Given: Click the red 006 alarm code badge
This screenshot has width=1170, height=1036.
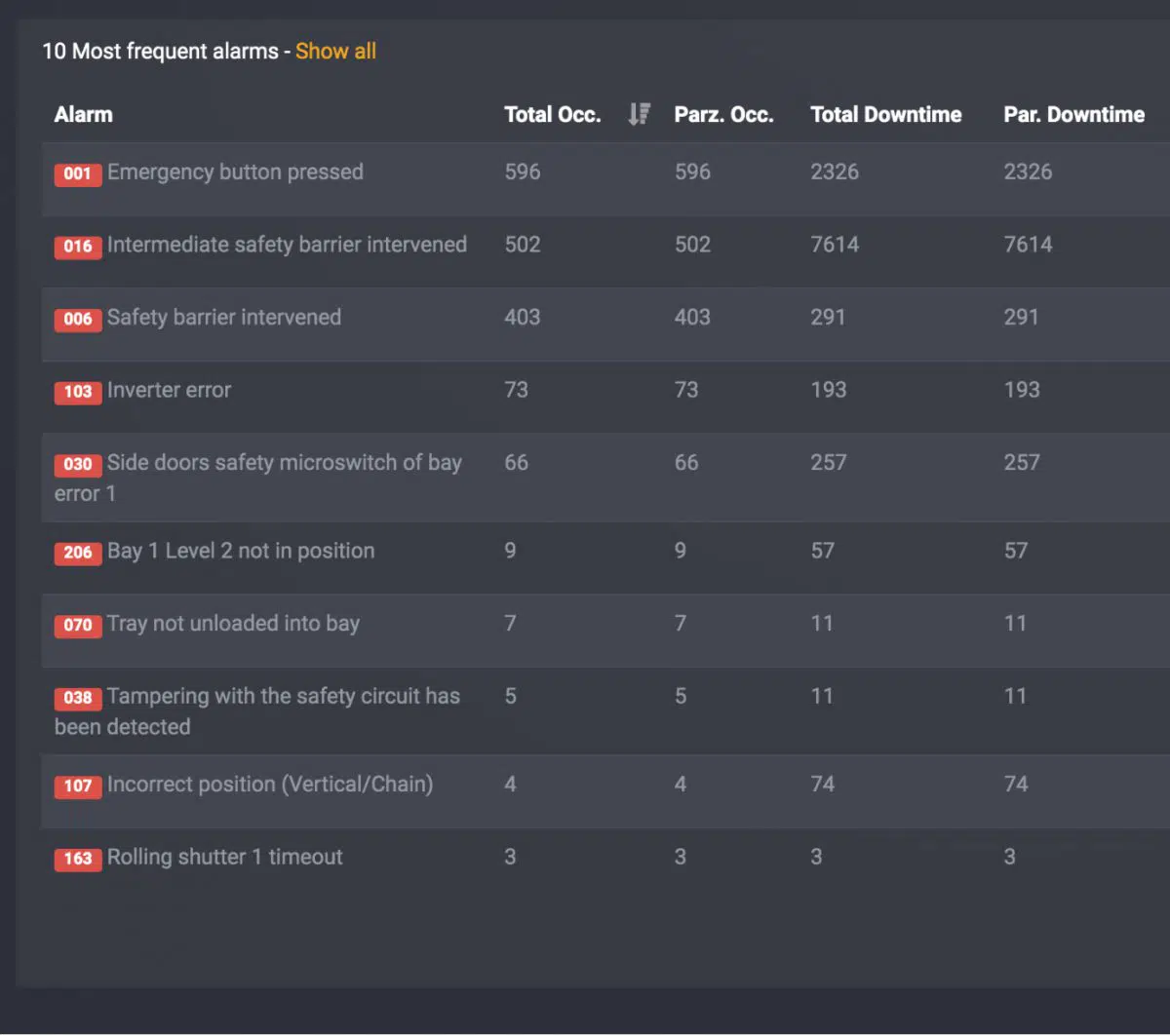Looking at the screenshot, I should click(x=78, y=319).
